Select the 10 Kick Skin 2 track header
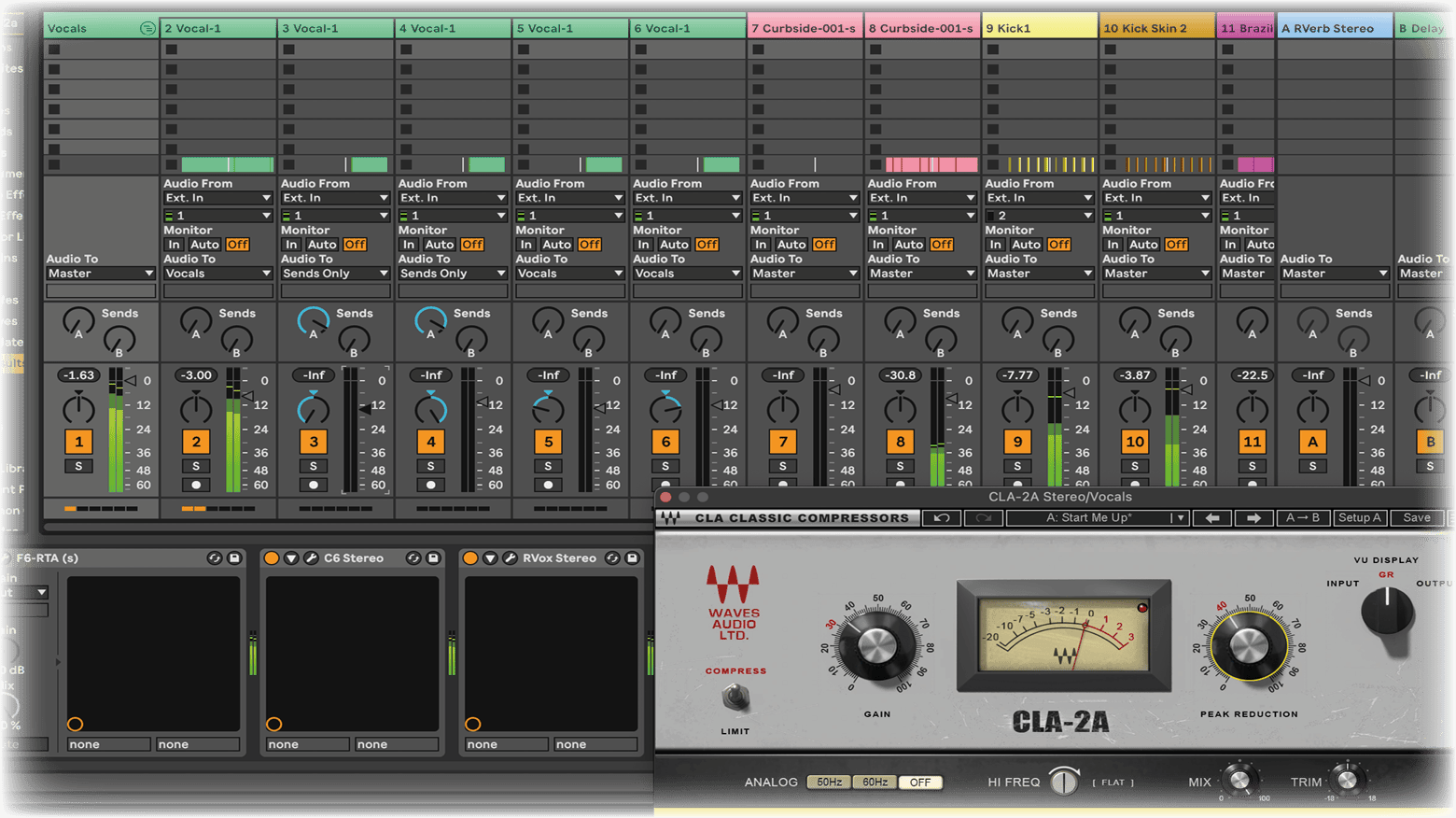Screen dimensions: 1456x818 coord(1156,28)
